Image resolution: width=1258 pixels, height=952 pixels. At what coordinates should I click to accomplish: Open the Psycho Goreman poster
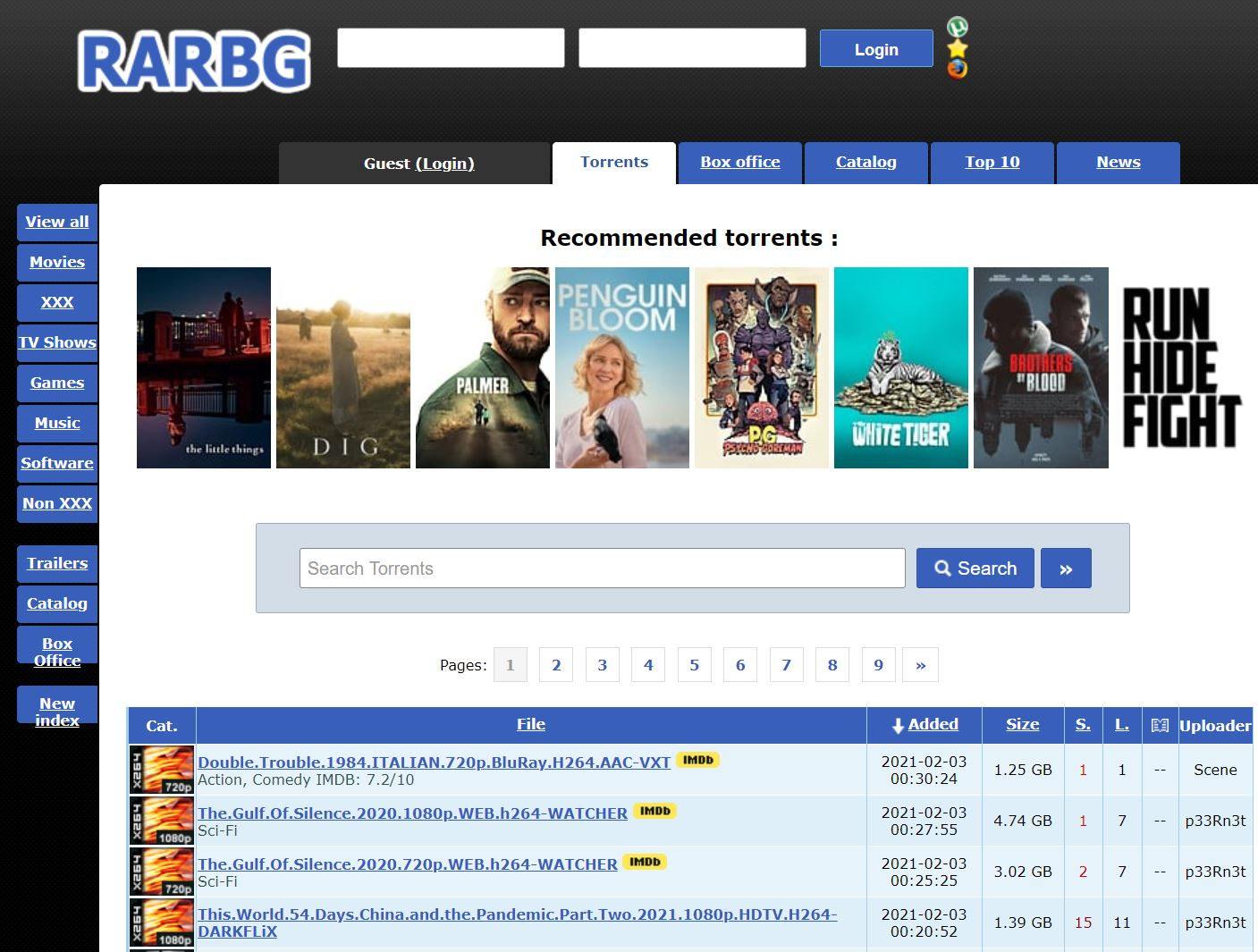762,367
